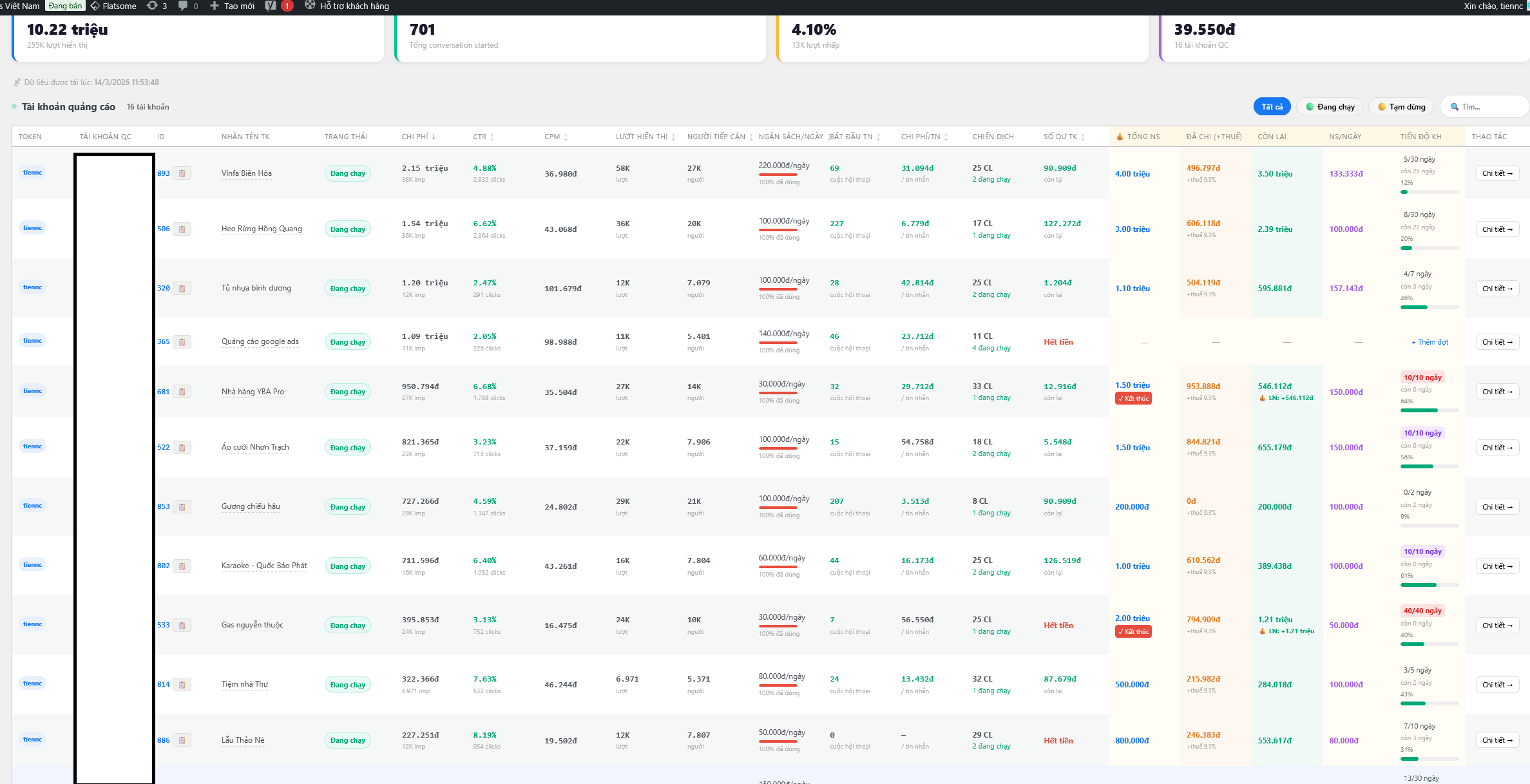Click clipboard icon next to ID 681
1530x784 pixels.
[182, 392]
